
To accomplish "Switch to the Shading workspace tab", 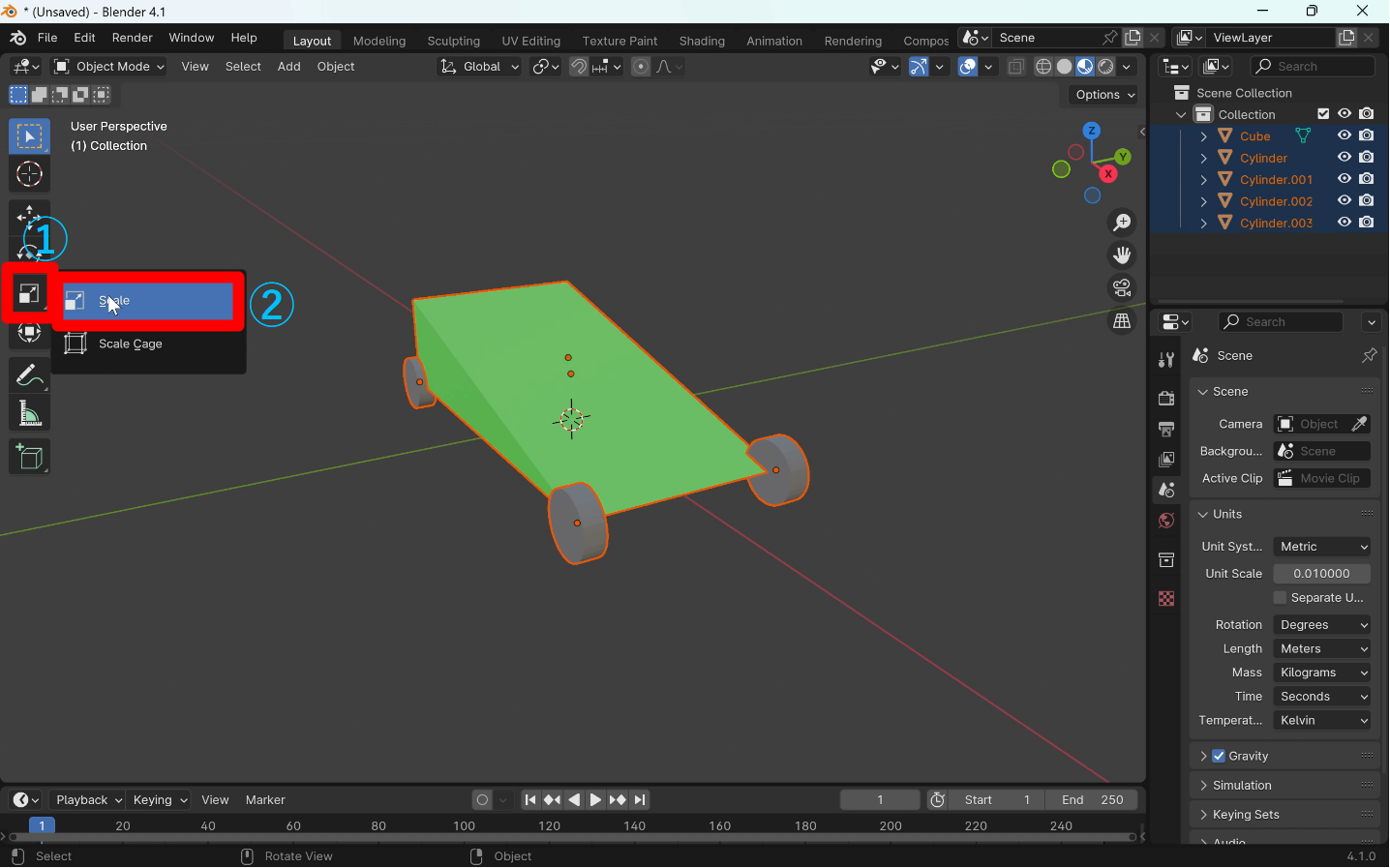I will (x=702, y=41).
